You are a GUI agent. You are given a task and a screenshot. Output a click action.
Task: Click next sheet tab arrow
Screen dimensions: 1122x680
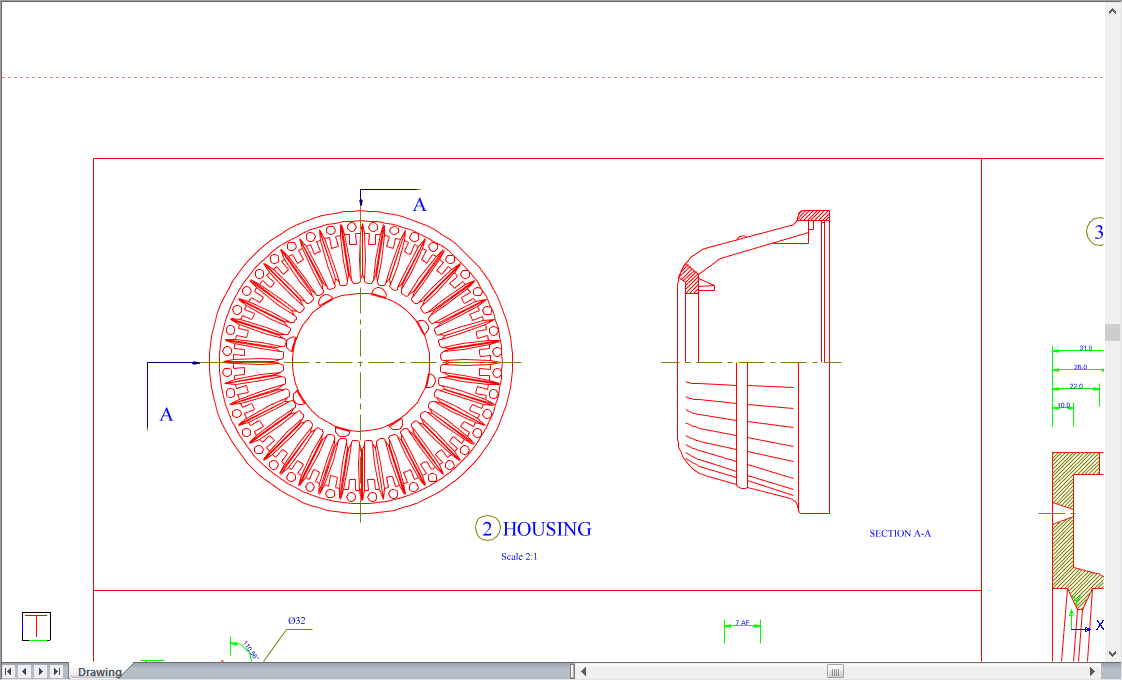(x=41, y=671)
